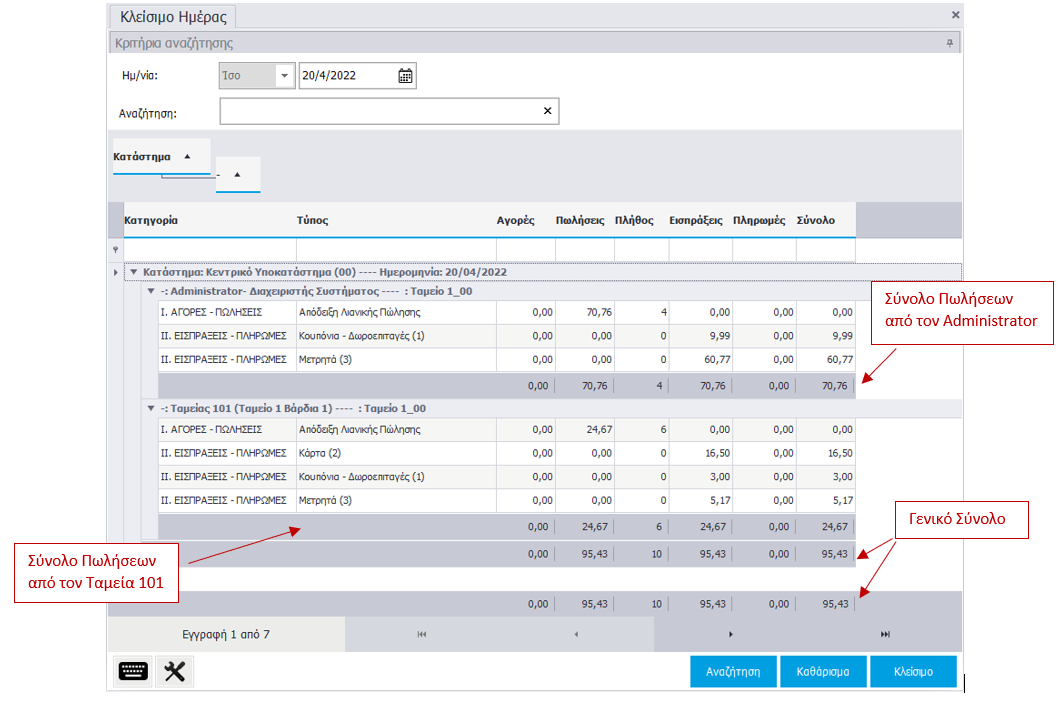Click the tools wrench icon
Image resolution: width=1059 pixels, height=706 pixels.
point(175,672)
